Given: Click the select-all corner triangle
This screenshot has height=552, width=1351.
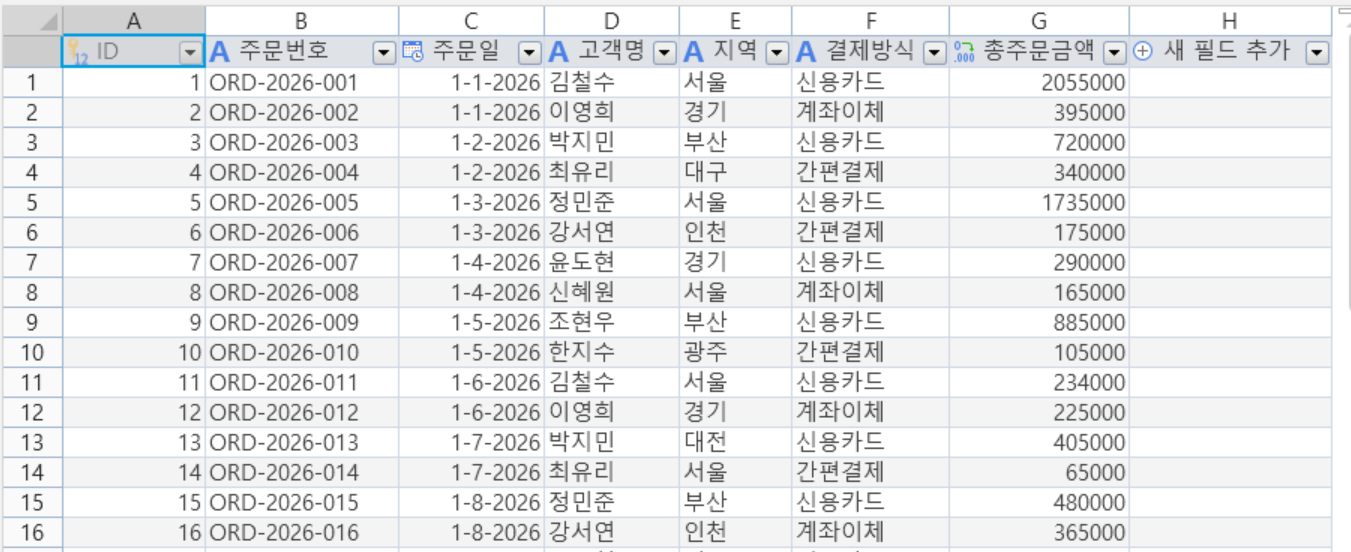Looking at the screenshot, I should [50, 22].
